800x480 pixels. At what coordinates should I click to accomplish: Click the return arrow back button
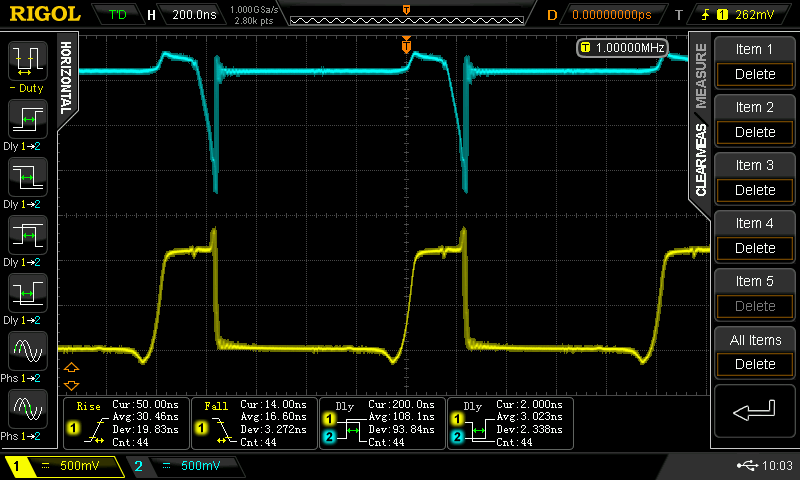click(754, 411)
